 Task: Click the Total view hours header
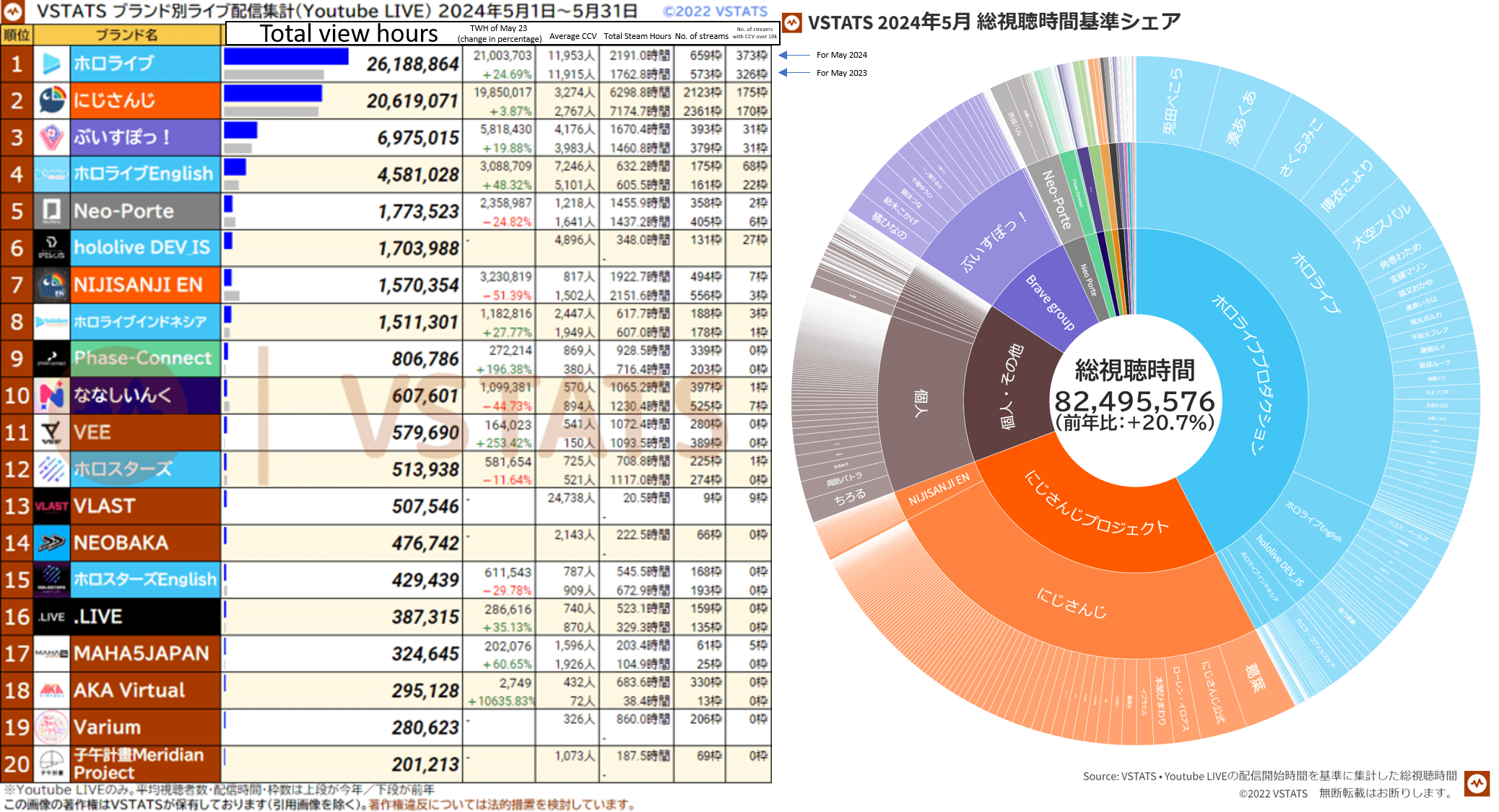tap(349, 33)
